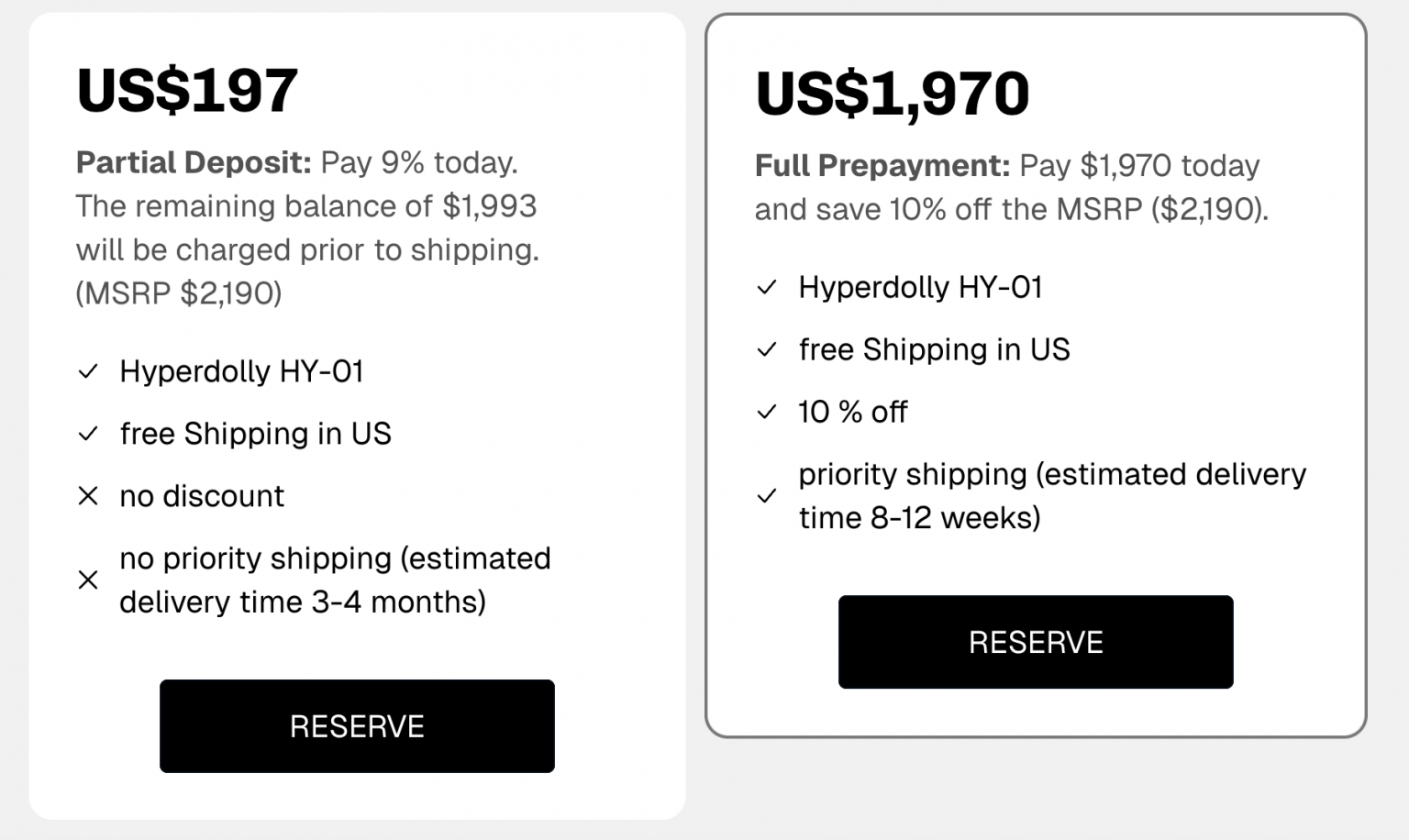The height and width of the screenshot is (840, 1409).
Task: Click "no priority shipping" 3-4 months text
Action: point(335,580)
